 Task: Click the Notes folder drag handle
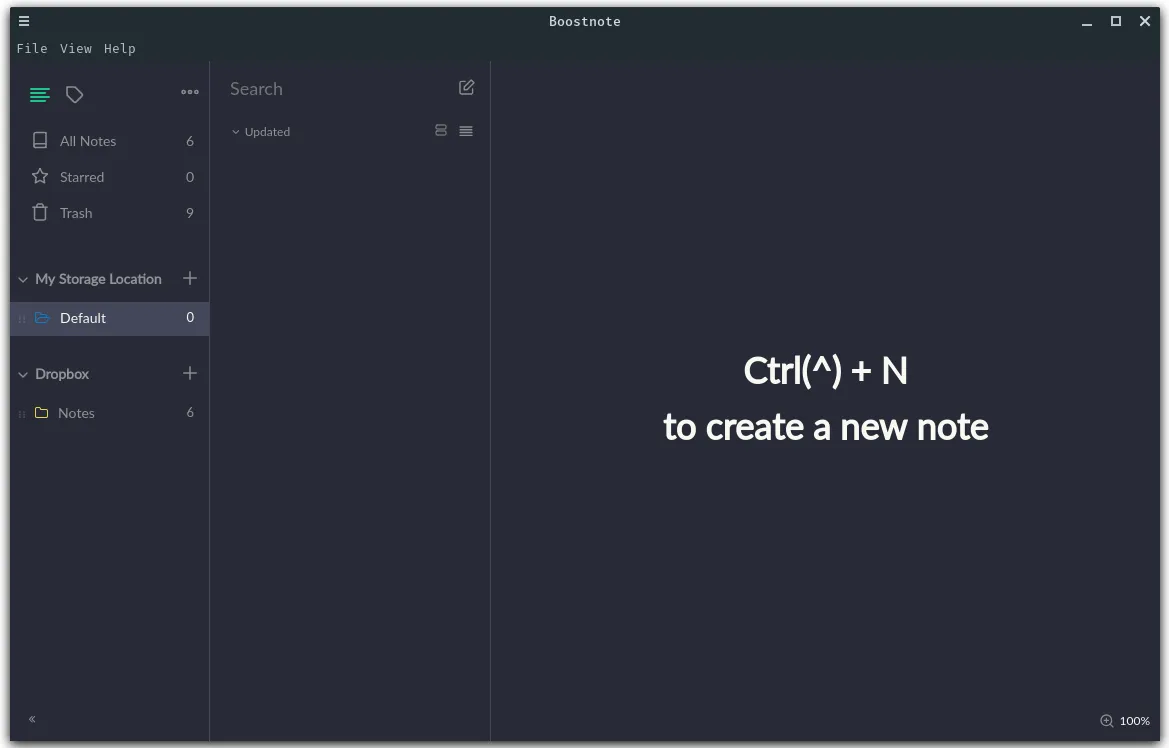(22, 414)
